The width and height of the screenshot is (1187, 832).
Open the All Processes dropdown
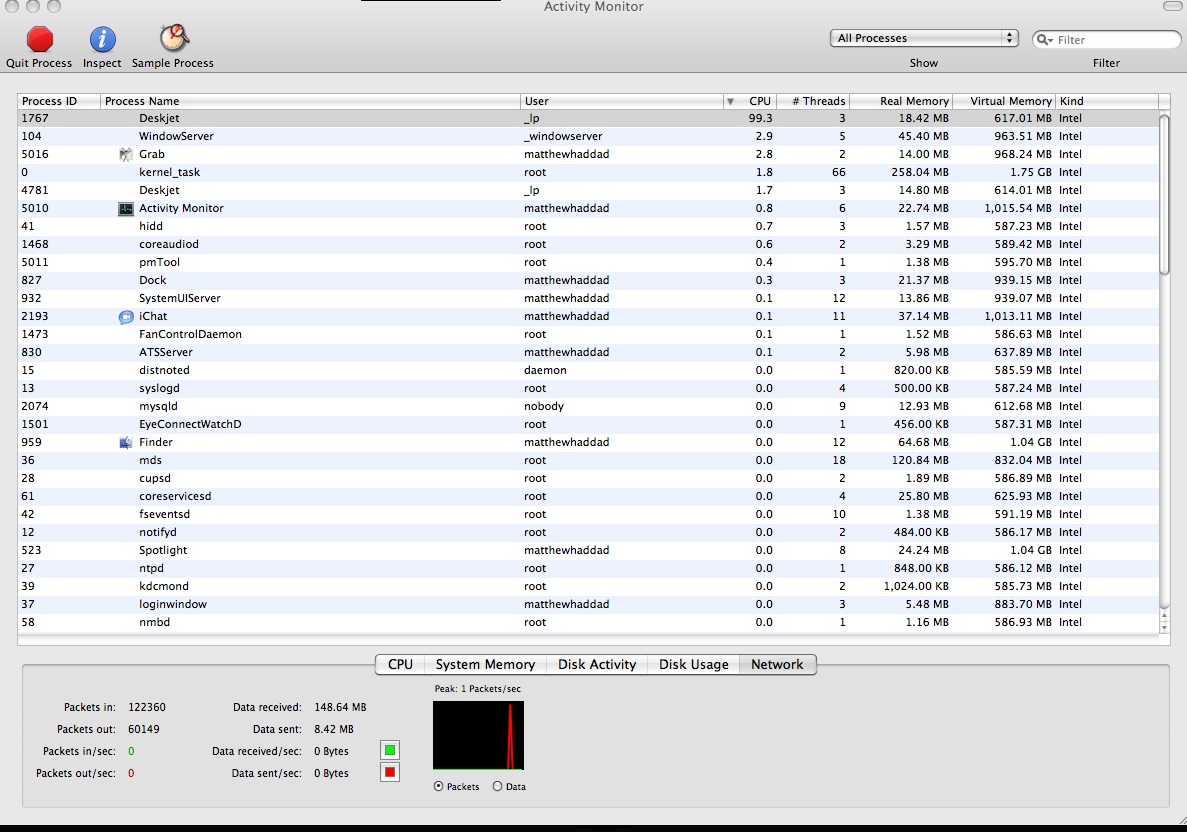pos(924,38)
